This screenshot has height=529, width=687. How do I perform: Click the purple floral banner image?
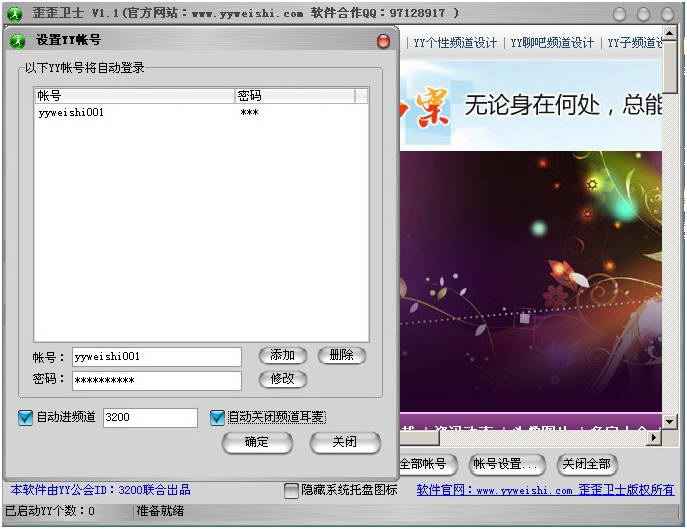coord(531,281)
